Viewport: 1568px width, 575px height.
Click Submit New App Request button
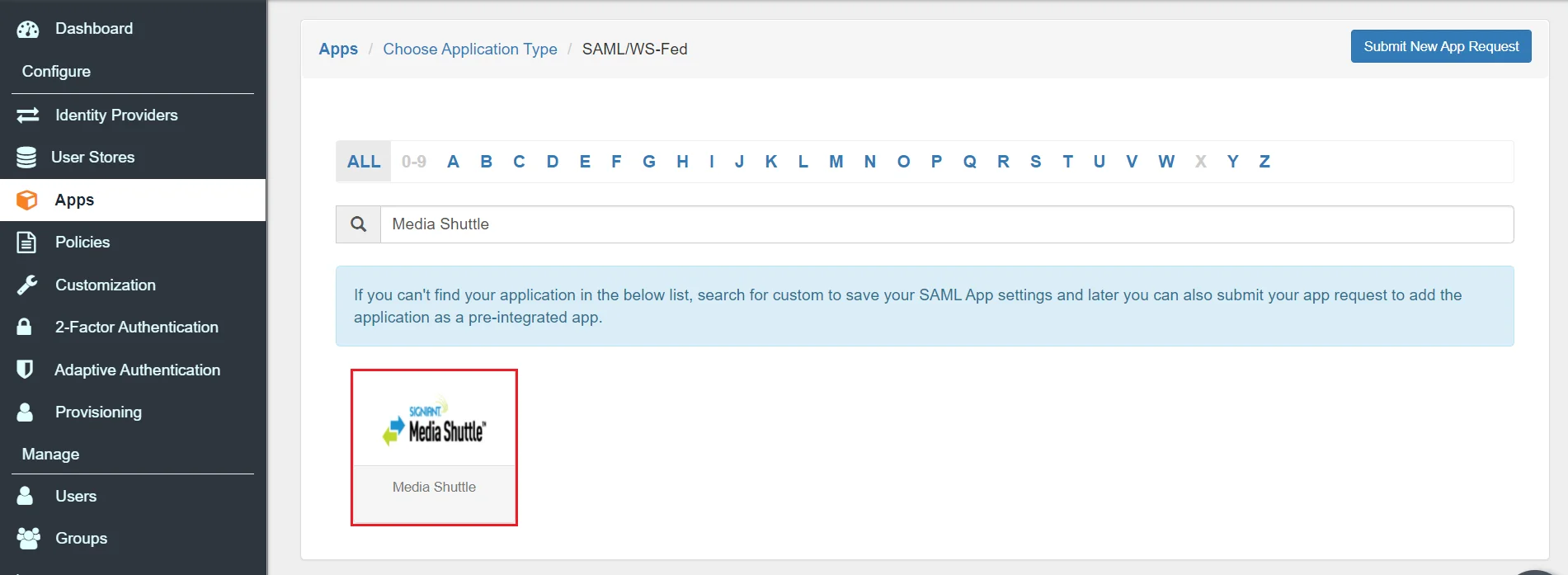point(1441,46)
